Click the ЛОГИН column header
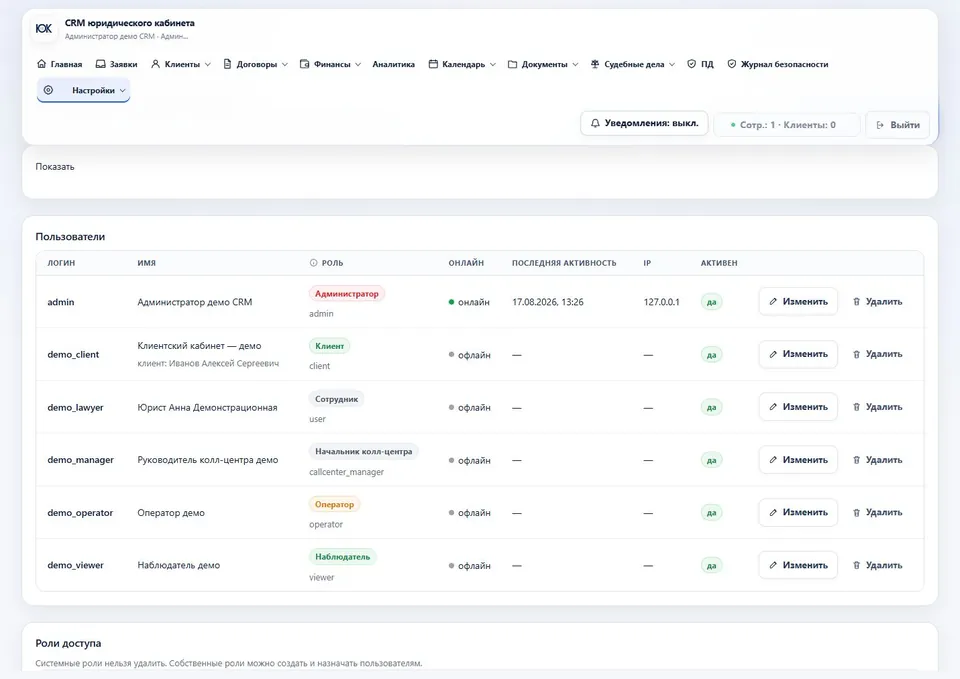This screenshot has width=960, height=679. pos(61,263)
